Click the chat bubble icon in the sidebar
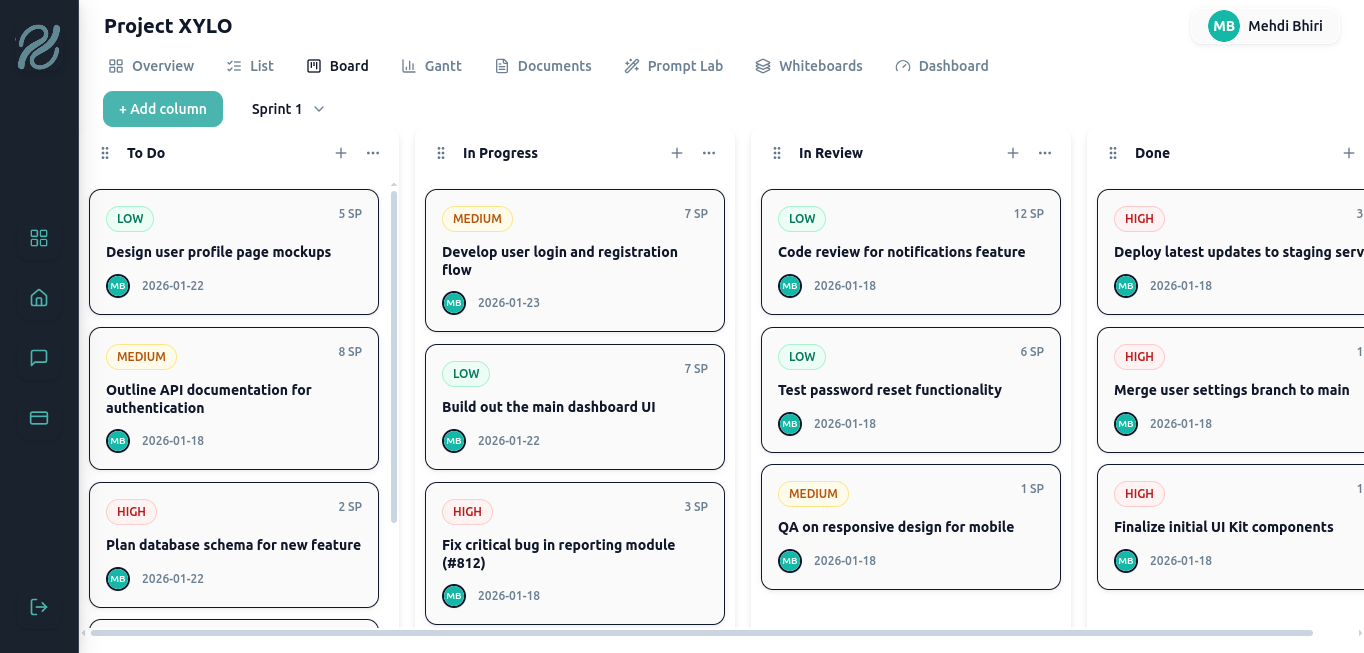Viewport: 1364px width, 653px height. click(x=38, y=357)
